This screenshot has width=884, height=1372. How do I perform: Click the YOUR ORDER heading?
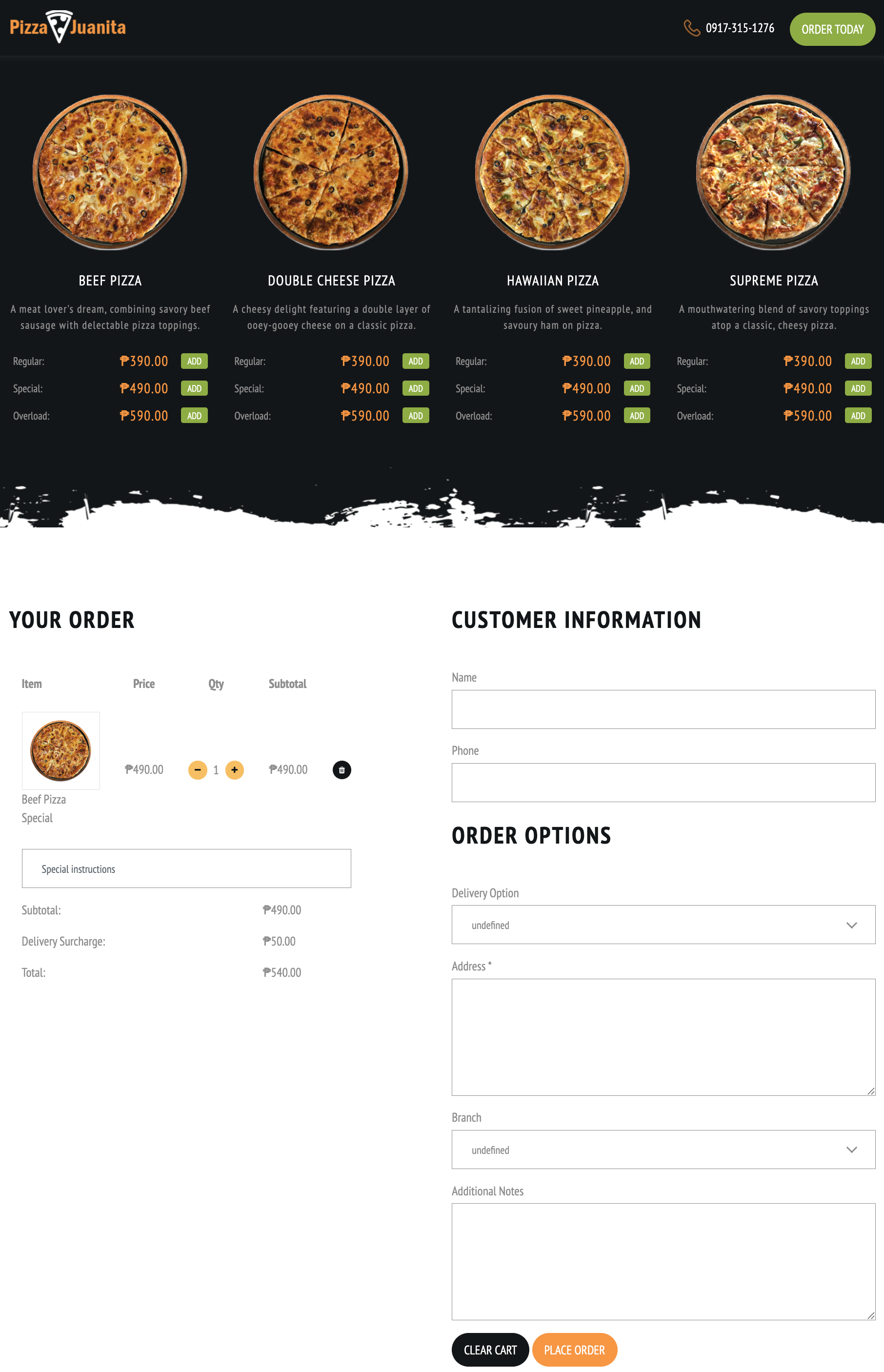(72, 620)
